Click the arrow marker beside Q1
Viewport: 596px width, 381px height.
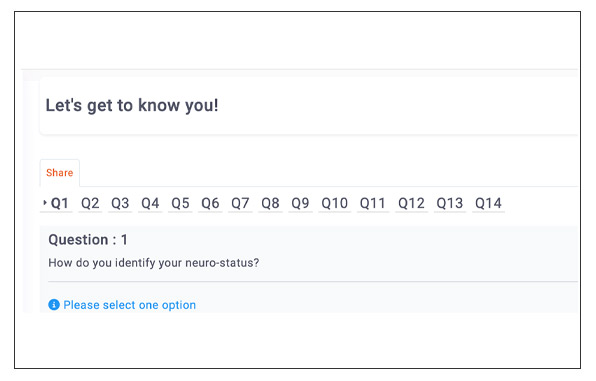click(45, 203)
